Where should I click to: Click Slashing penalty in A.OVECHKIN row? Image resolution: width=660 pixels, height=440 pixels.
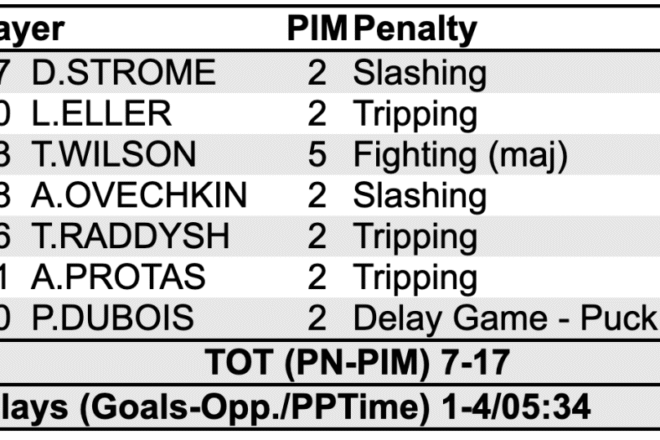[420, 197]
